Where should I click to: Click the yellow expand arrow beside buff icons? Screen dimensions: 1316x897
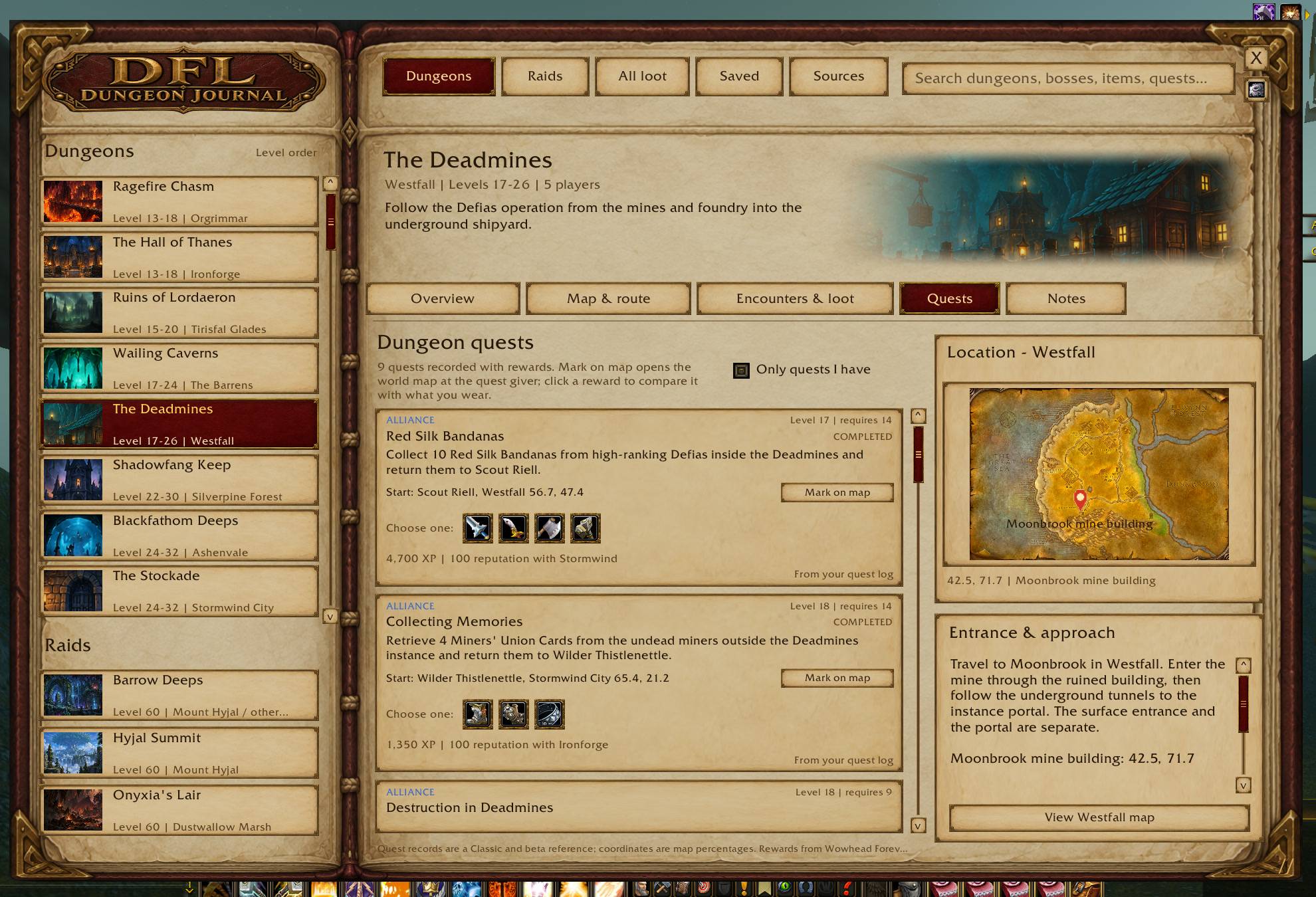pos(1308,13)
